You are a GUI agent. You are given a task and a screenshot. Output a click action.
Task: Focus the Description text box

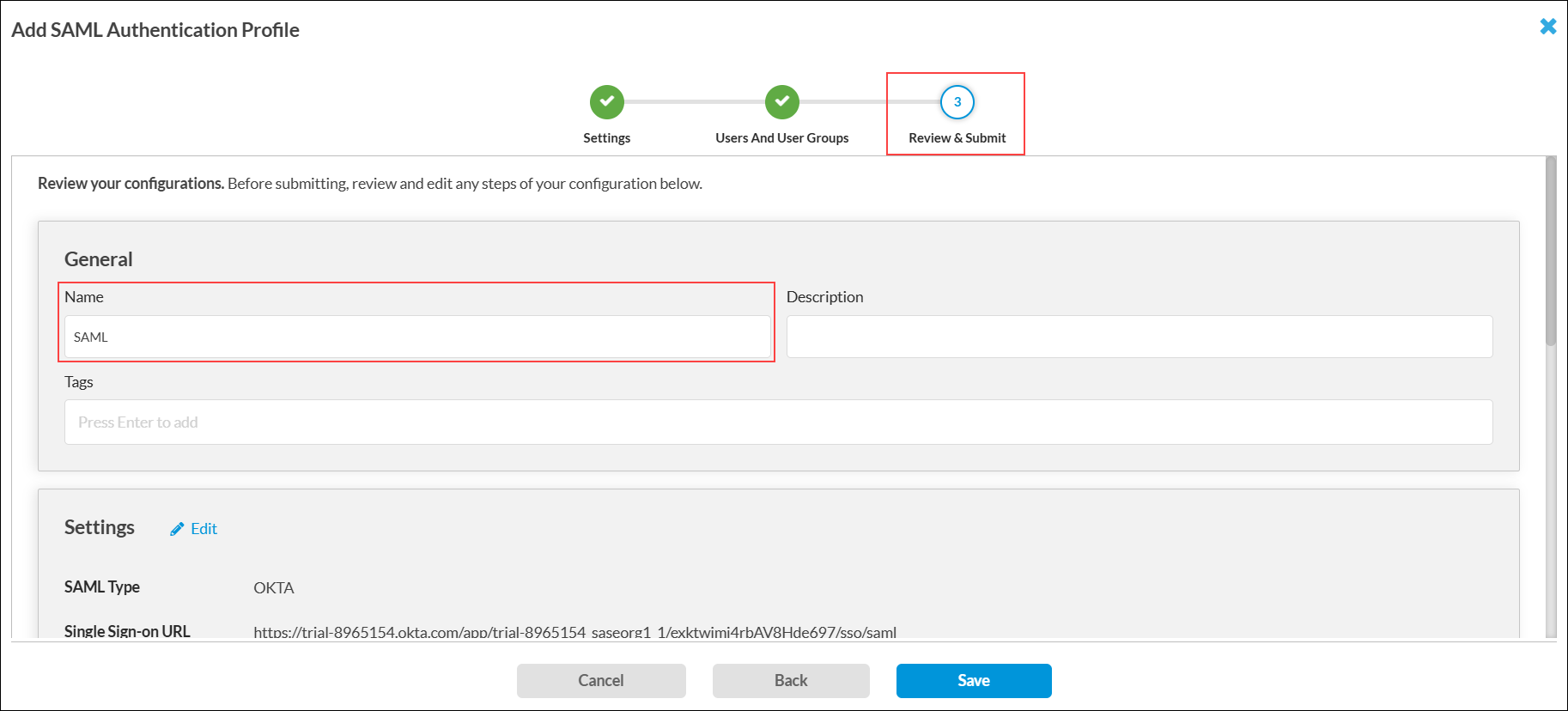pyautogui.click(x=1139, y=337)
